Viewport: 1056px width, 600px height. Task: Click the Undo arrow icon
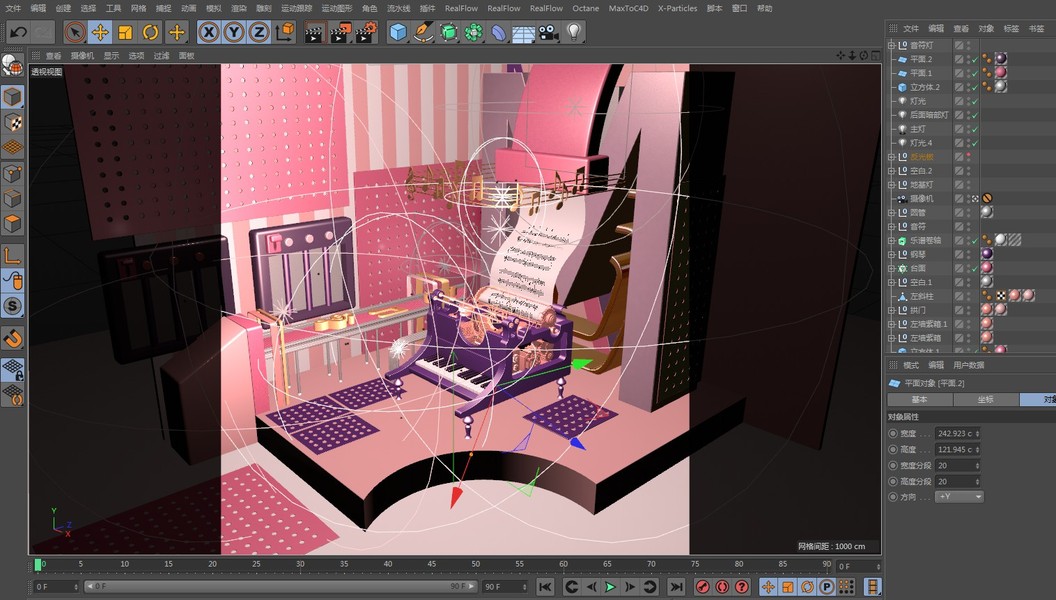[x=19, y=32]
